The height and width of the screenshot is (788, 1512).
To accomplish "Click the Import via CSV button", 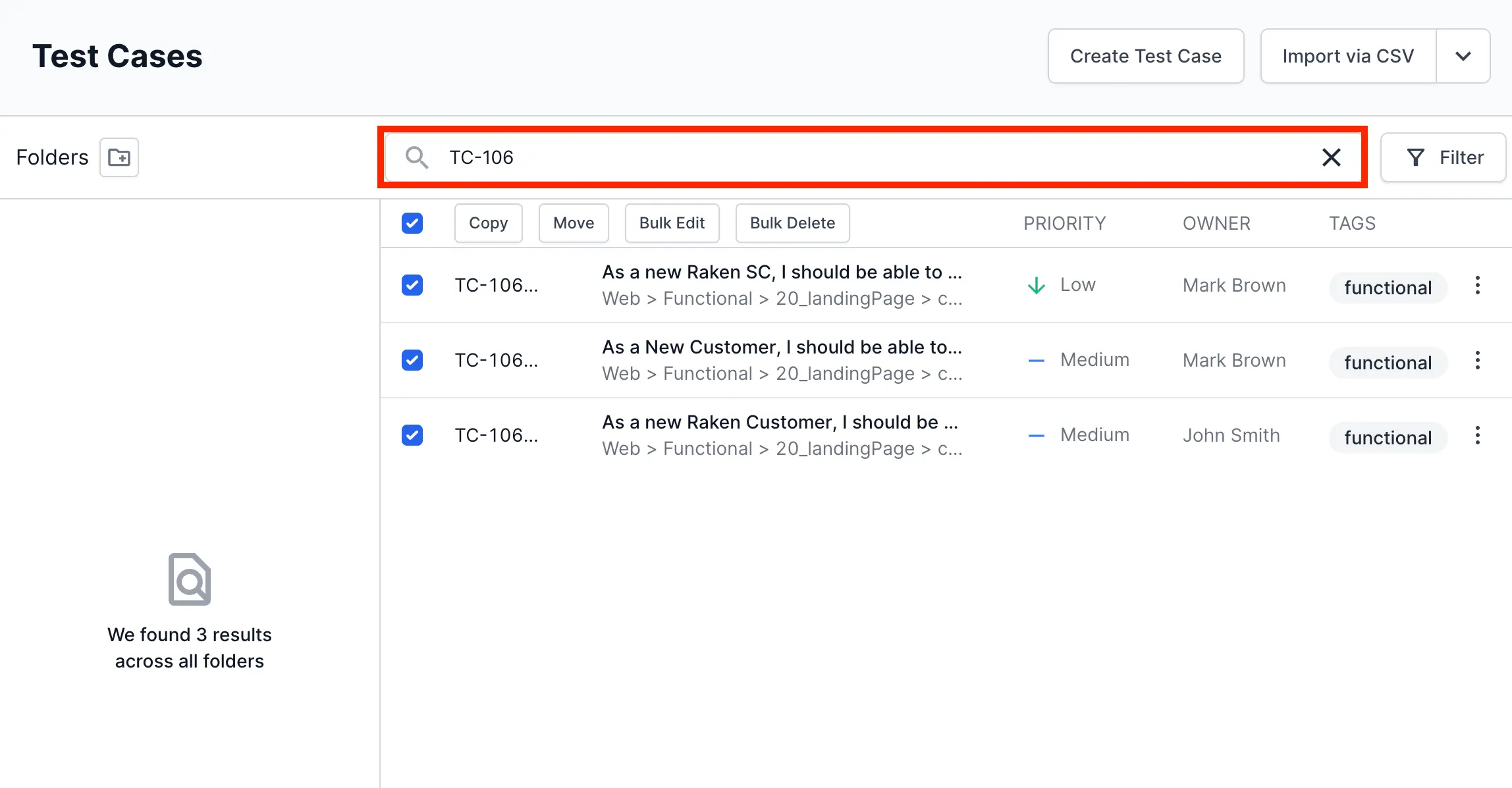I will click(1348, 56).
